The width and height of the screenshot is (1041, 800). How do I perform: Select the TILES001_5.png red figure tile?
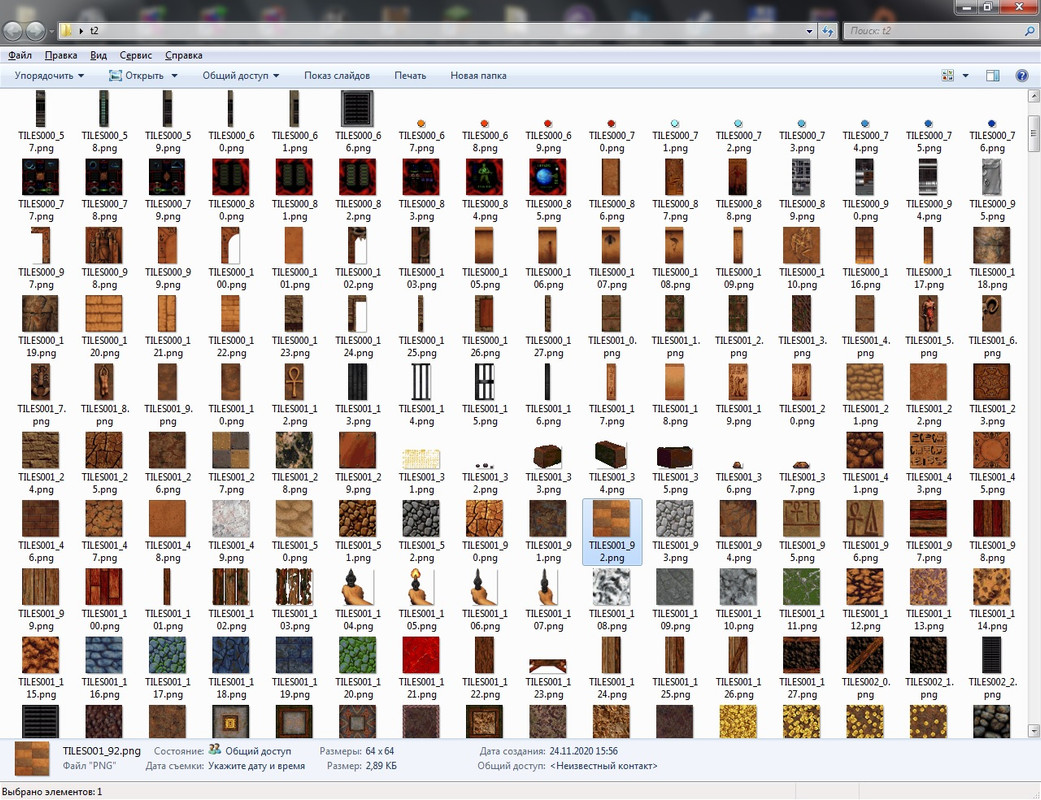[x=928, y=314]
